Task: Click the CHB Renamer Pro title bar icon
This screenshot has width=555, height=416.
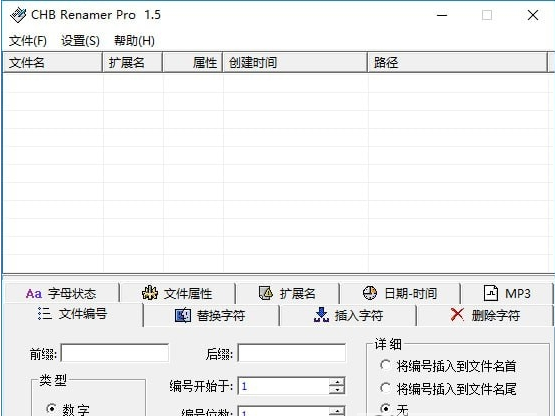Action: point(18,15)
